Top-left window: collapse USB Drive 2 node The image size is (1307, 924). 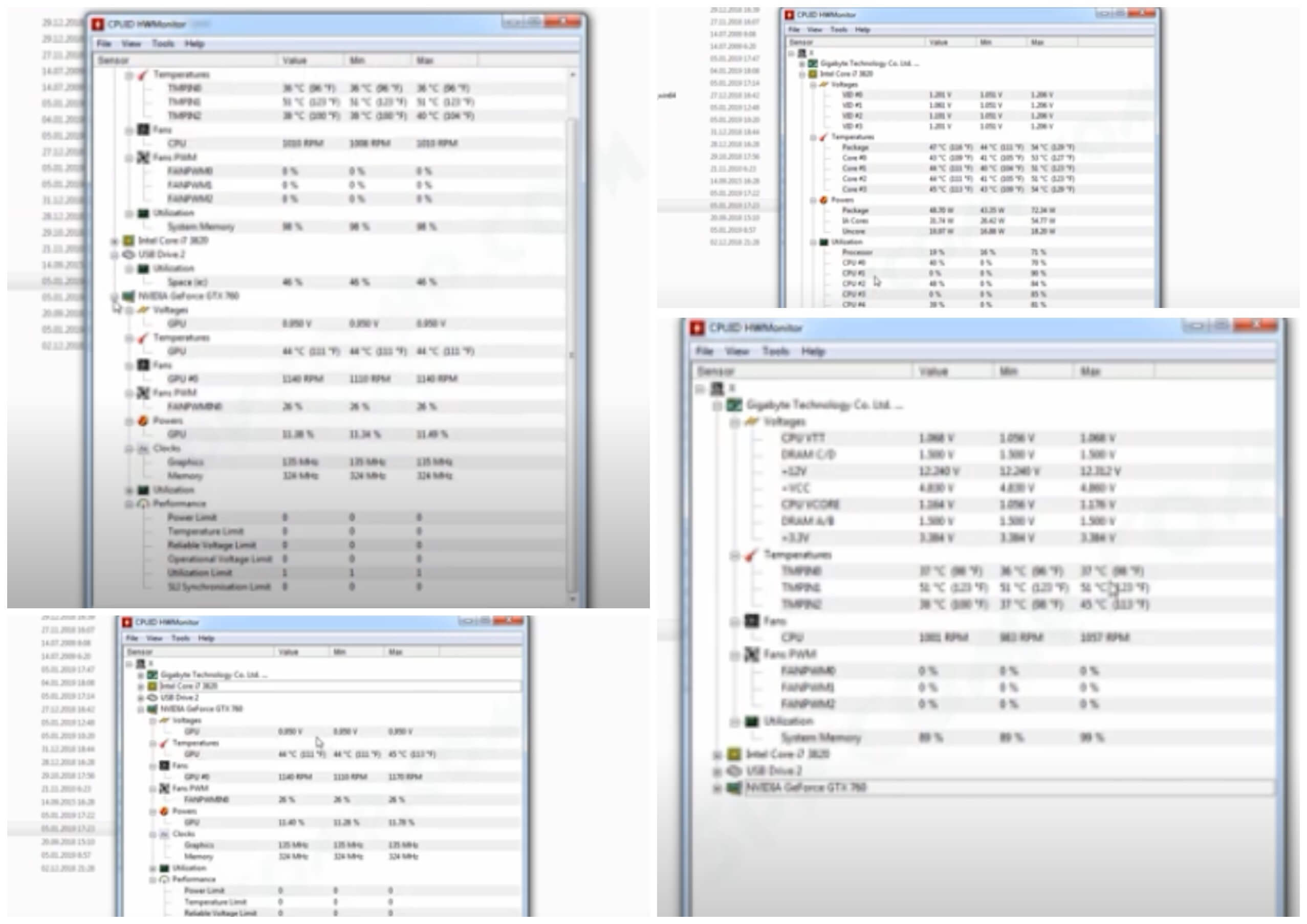[115, 255]
